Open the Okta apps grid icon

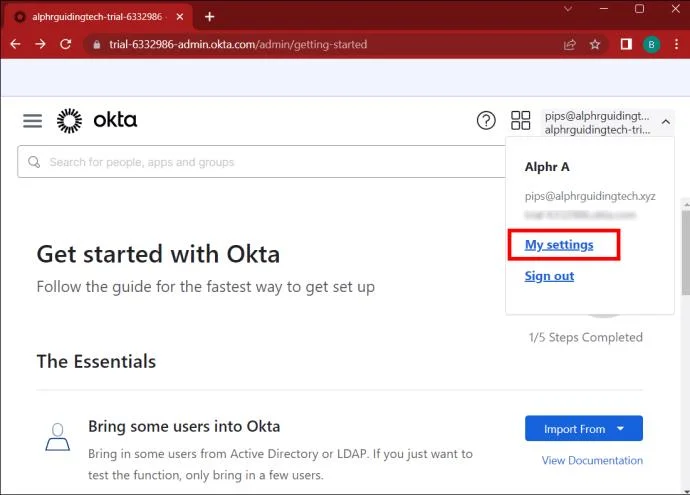[520, 120]
